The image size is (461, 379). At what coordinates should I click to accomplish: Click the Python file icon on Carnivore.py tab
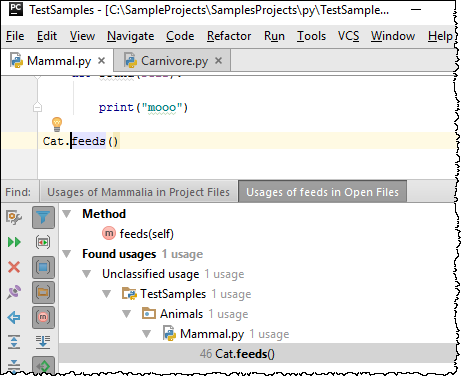pyautogui.click(x=130, y=60)
